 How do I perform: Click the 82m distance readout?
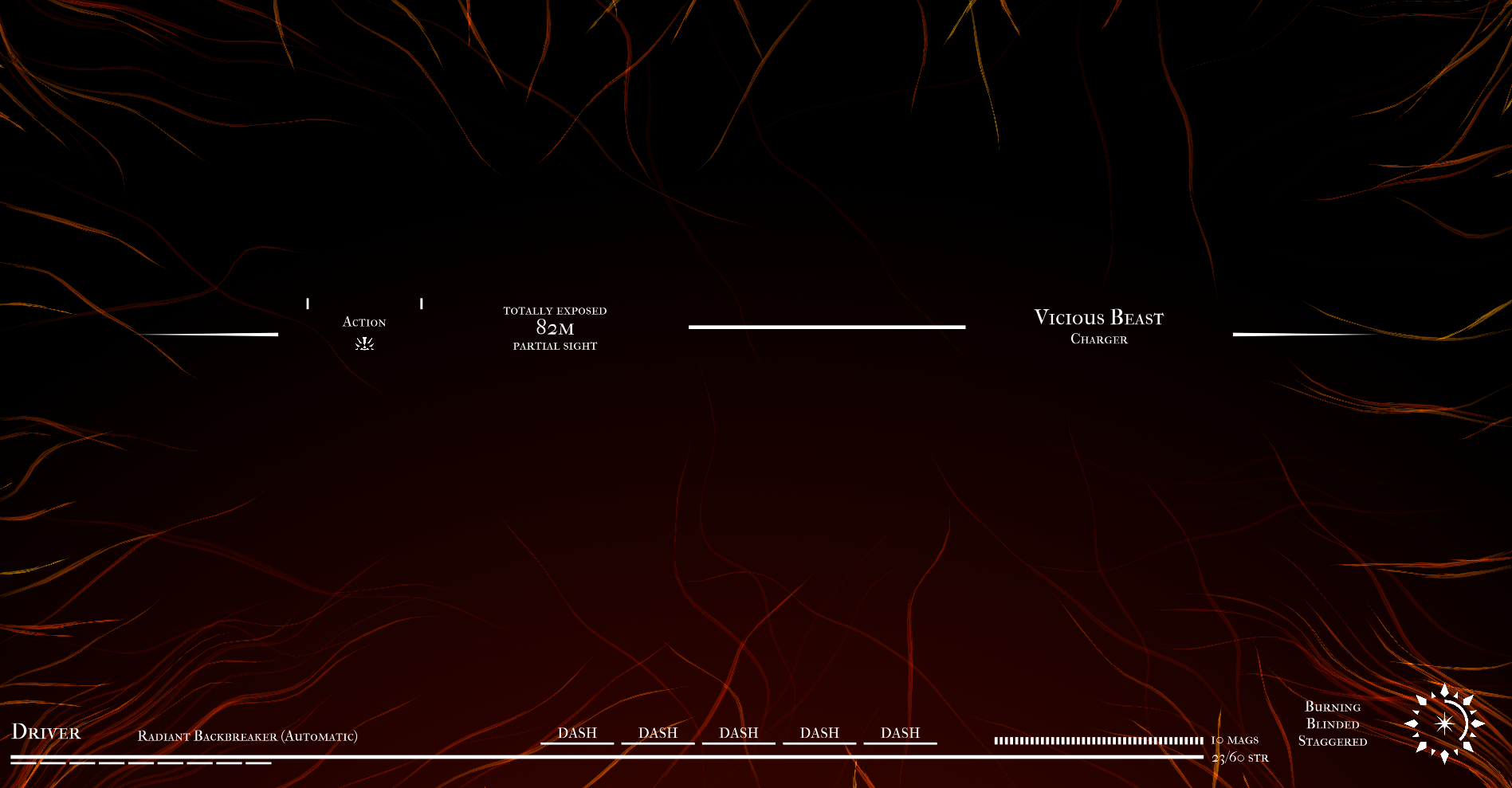coord(555,327)
